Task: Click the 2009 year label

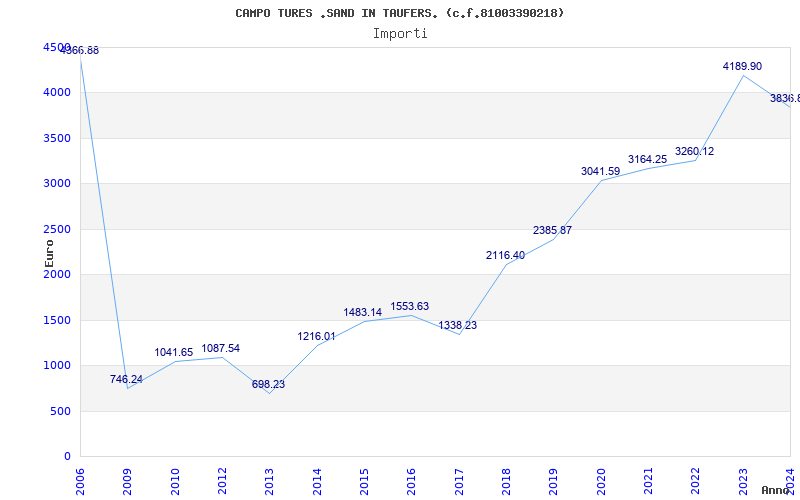Action: point(128,477)
